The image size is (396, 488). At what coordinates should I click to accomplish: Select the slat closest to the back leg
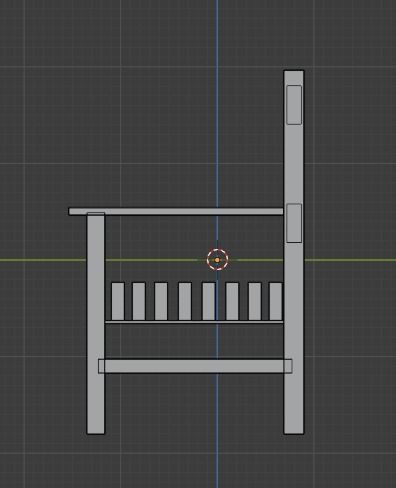tap(276, 301)
